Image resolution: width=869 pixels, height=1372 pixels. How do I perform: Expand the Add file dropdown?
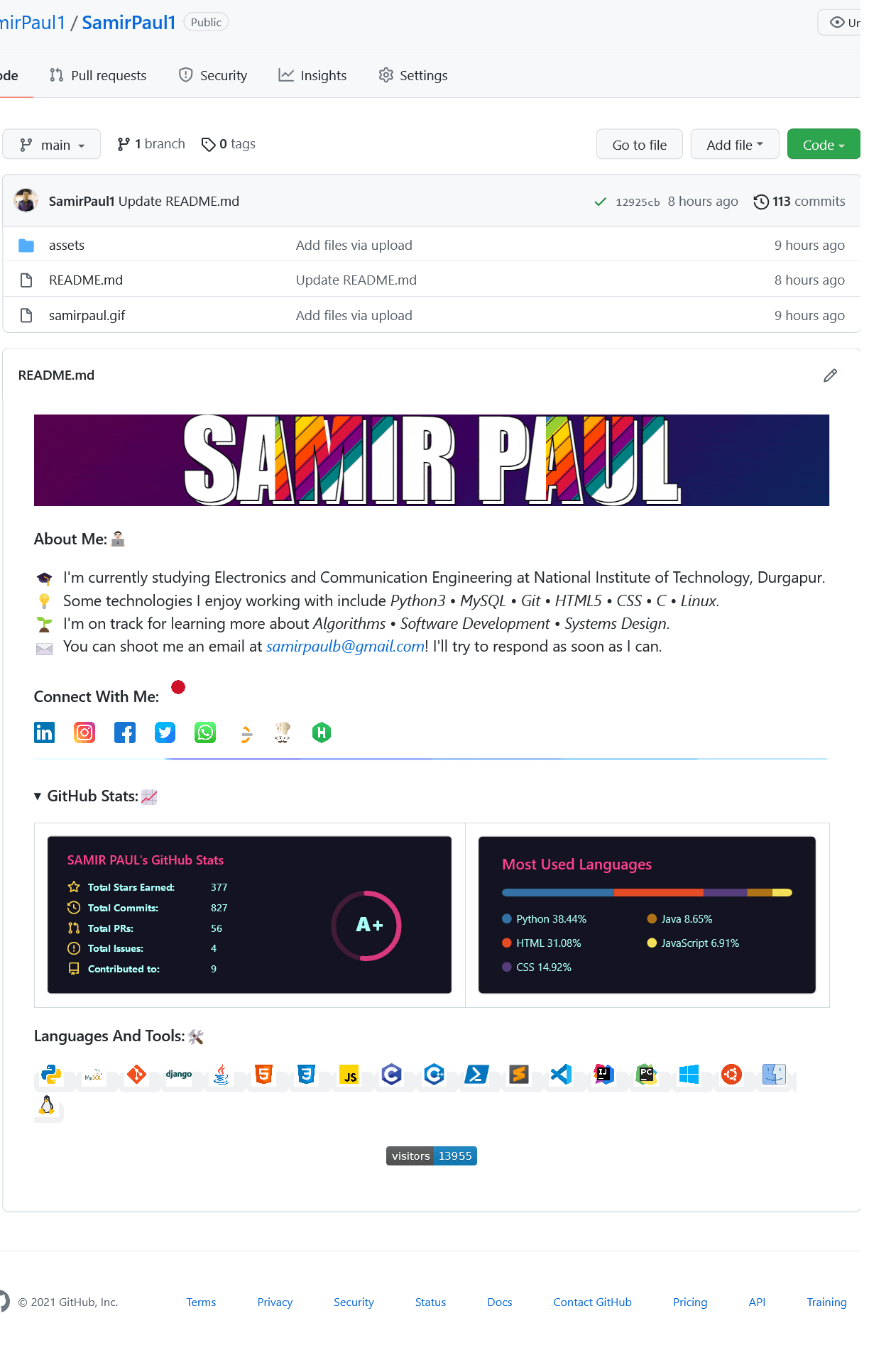pyautogui.click(x=735, y=145)
